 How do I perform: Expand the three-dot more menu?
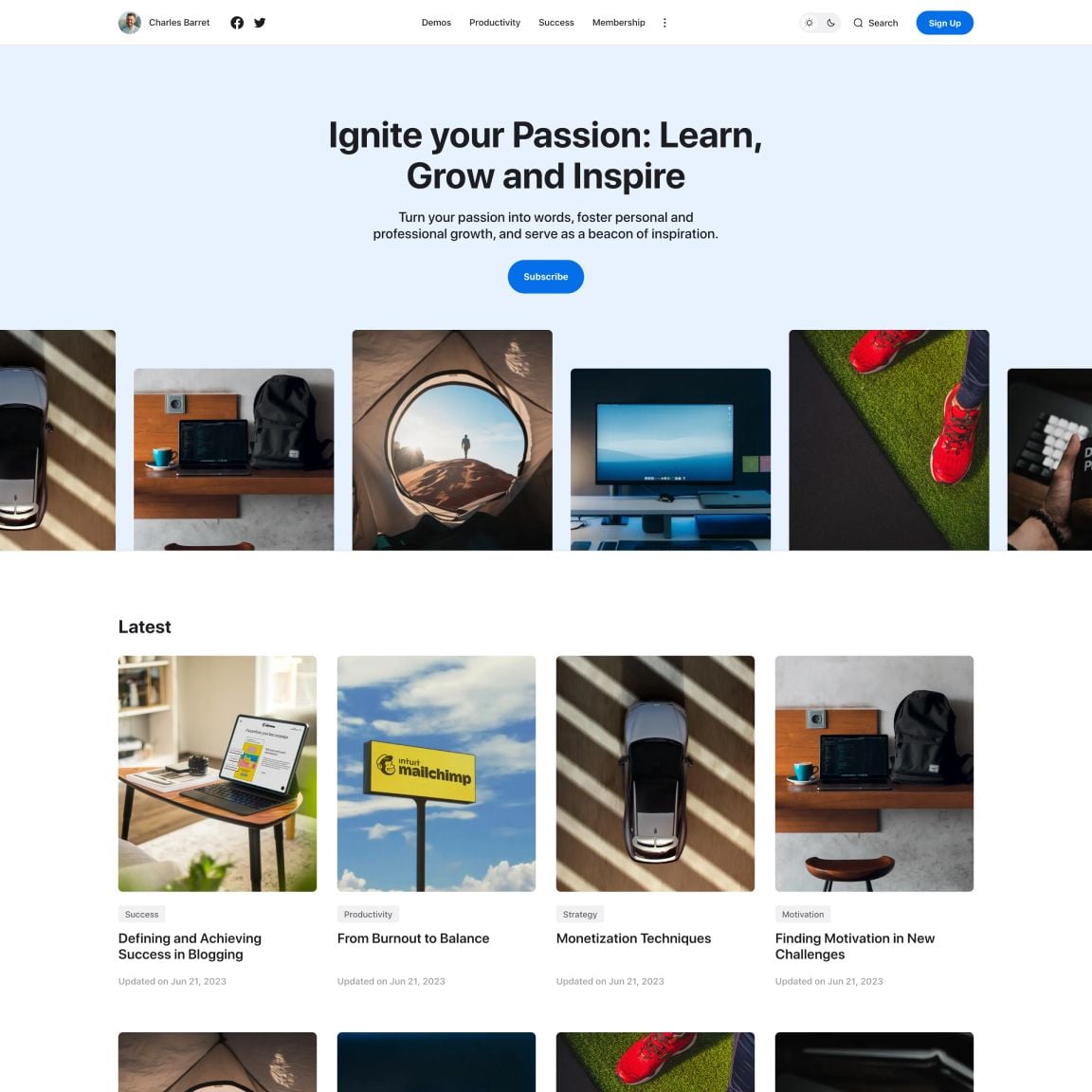[664, 23]
